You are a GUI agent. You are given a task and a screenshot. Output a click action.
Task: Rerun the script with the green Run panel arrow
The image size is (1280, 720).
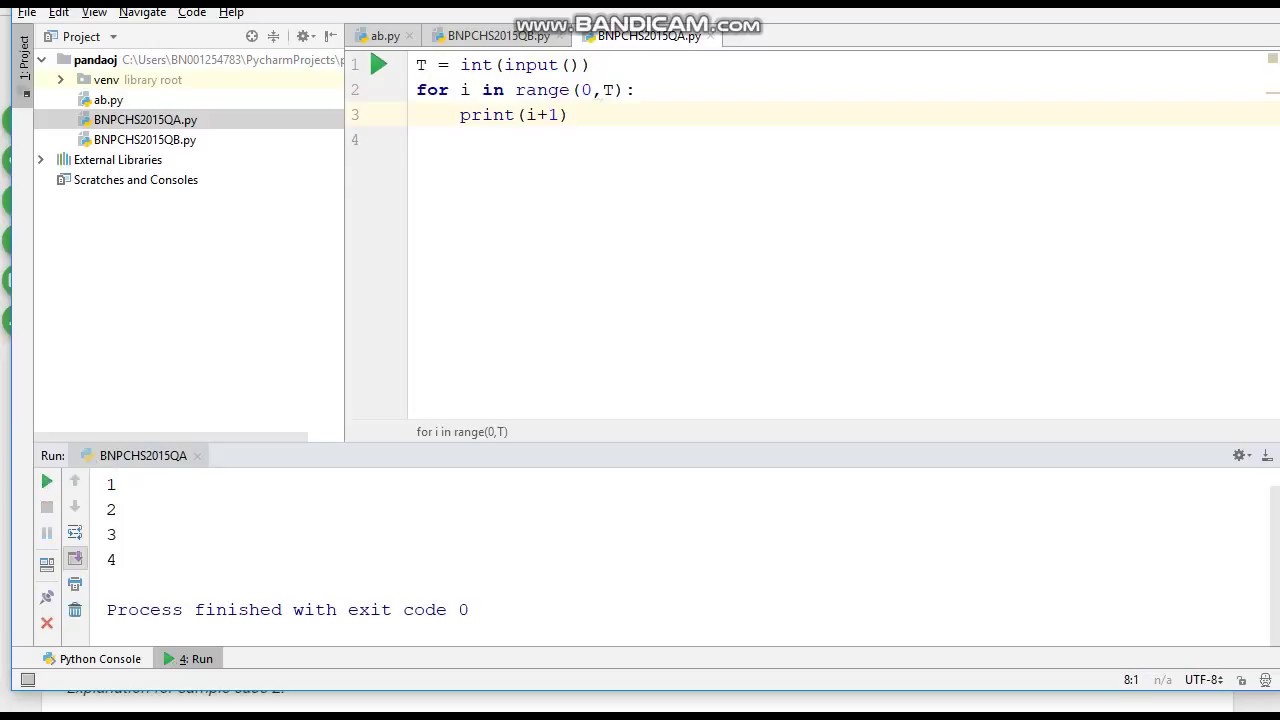(x=47, y=481)
